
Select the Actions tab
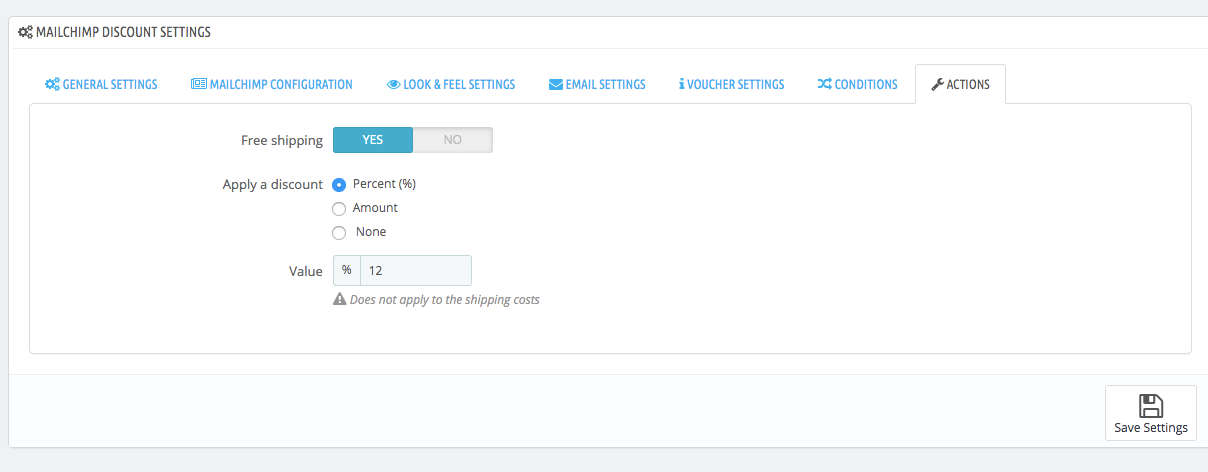coord(960,84)
